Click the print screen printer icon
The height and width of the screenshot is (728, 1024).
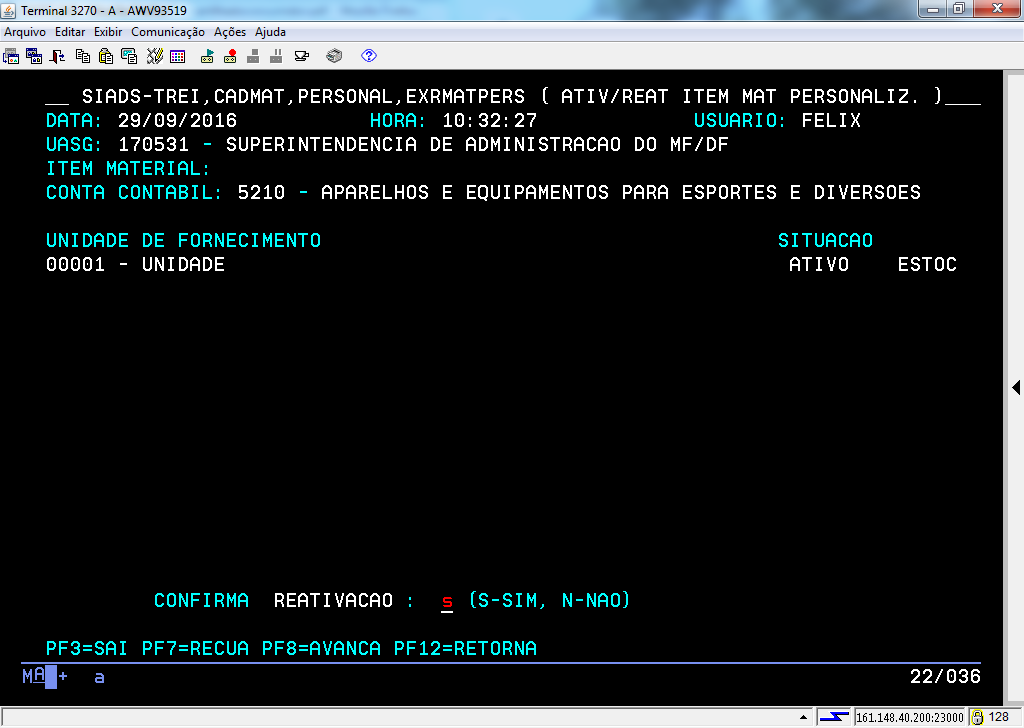click(x=334, y=56)
